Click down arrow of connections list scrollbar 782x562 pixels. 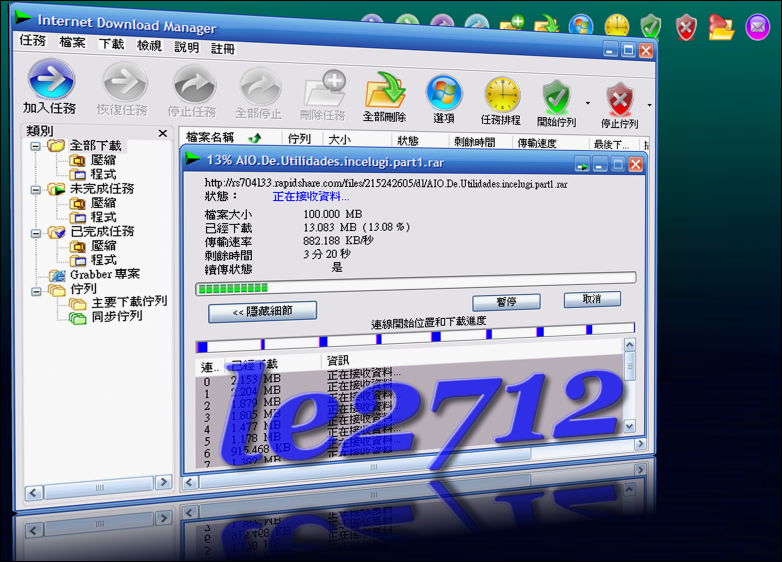629,426
